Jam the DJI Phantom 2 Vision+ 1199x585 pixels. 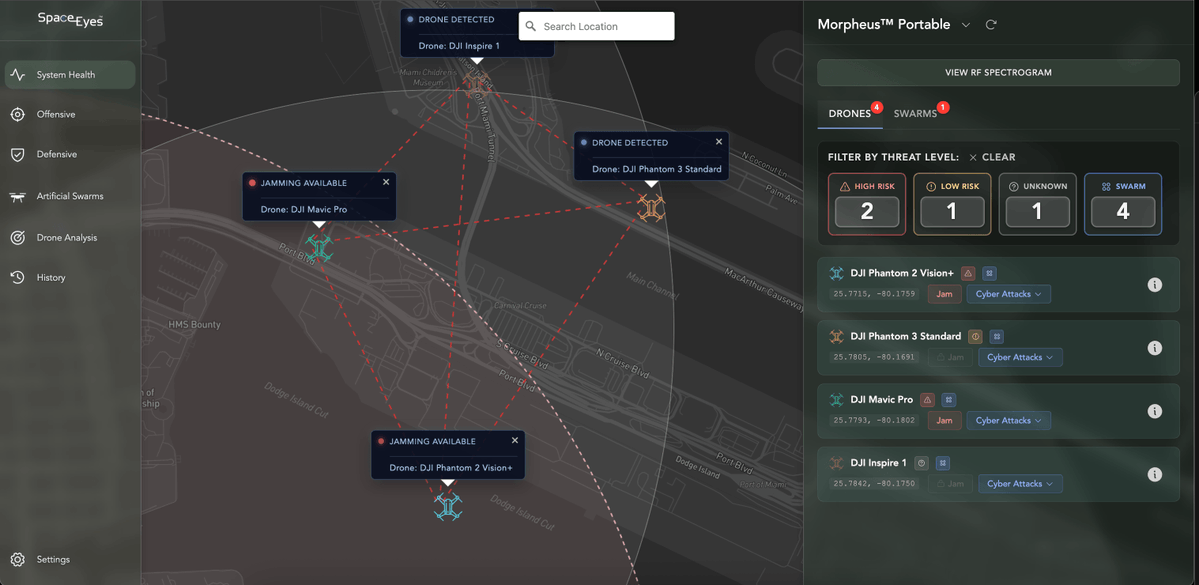click(x=944, y=294)
